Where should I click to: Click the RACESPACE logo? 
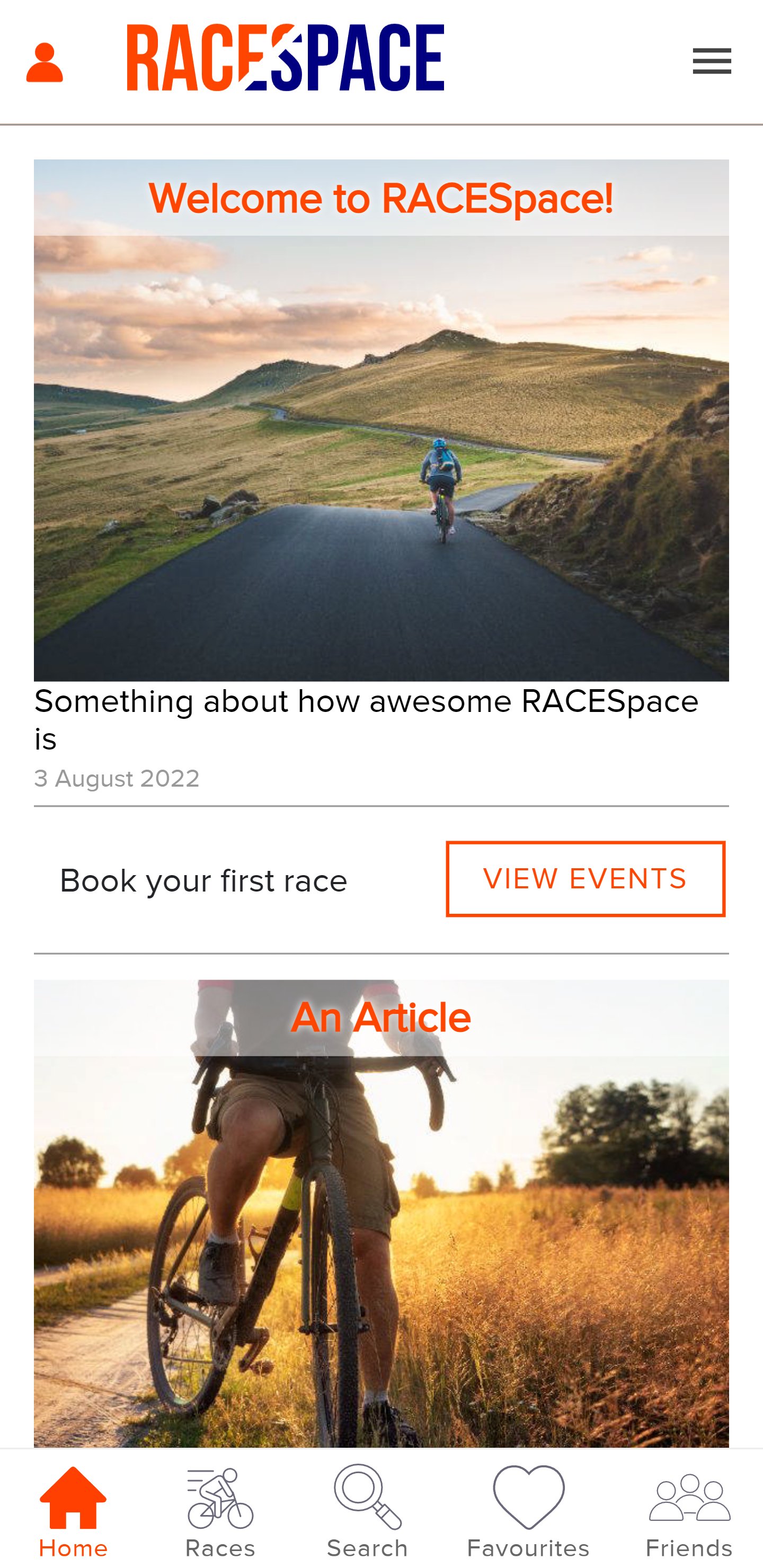coord(285,58)
